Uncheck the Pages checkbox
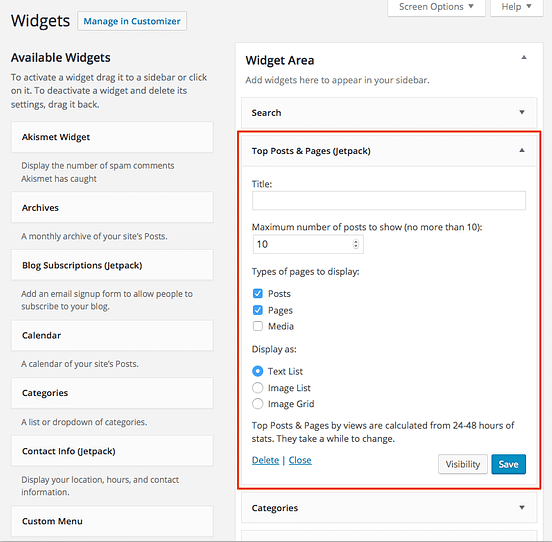 pyautogui.click(x=258, y=310)
